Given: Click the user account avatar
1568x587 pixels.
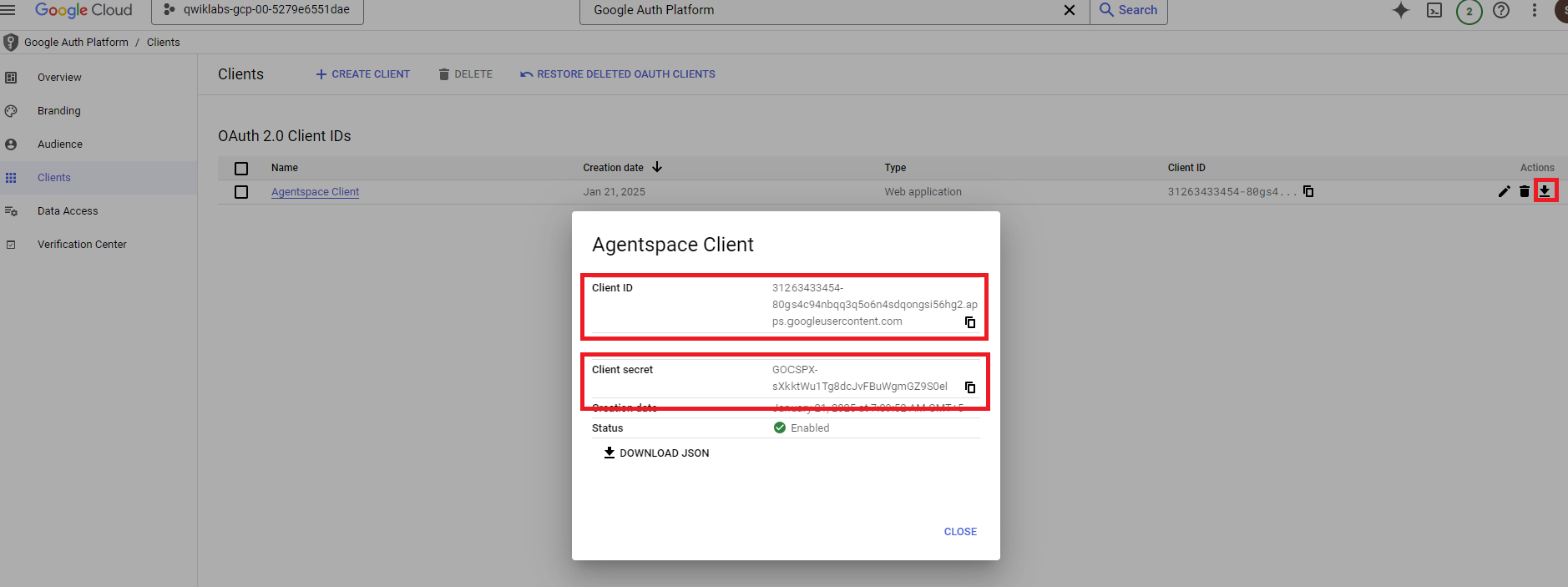Looking at the screenshot, I should point(1561,10).
